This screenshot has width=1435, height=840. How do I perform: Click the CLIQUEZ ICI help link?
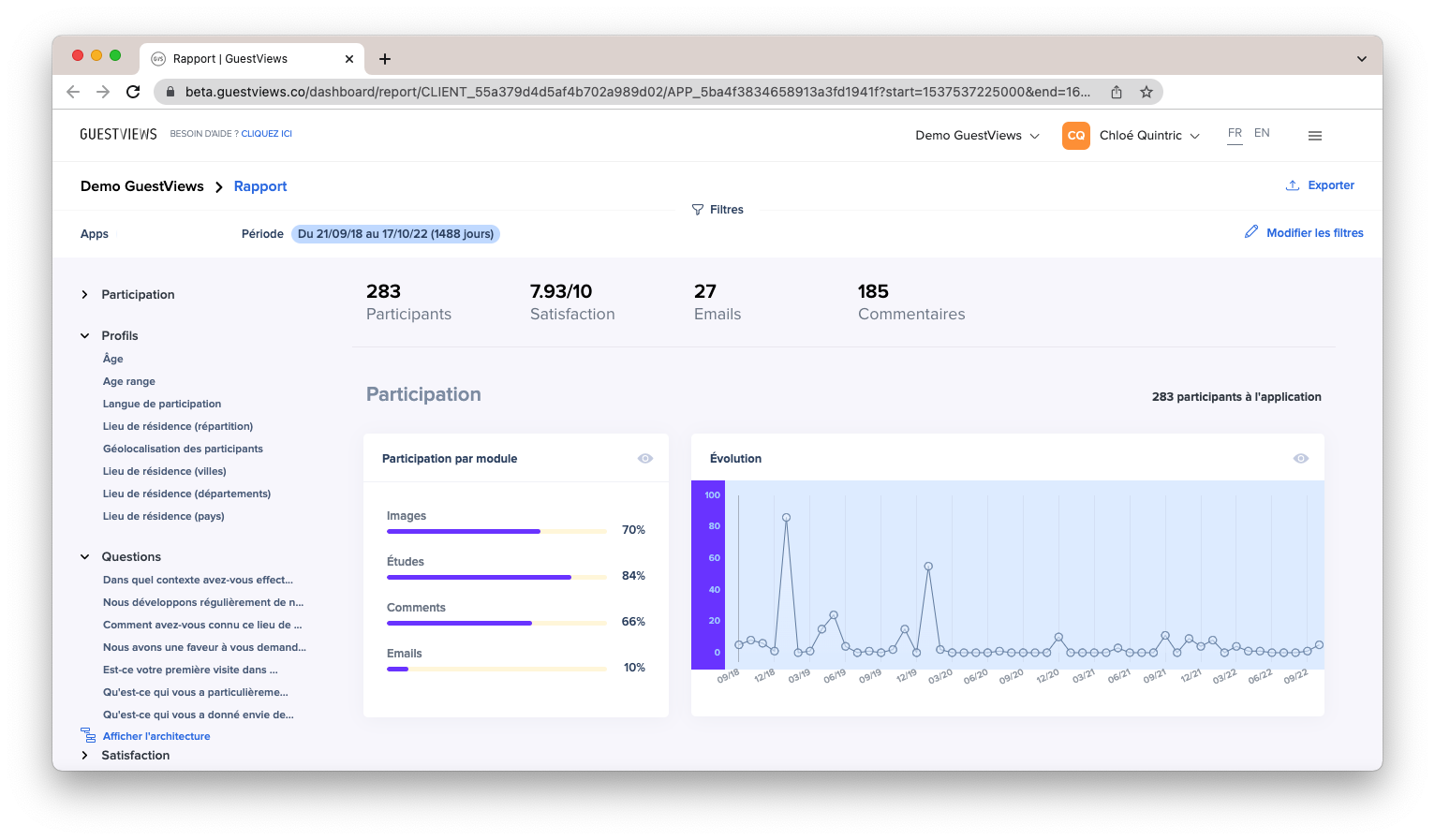(267, 134)
